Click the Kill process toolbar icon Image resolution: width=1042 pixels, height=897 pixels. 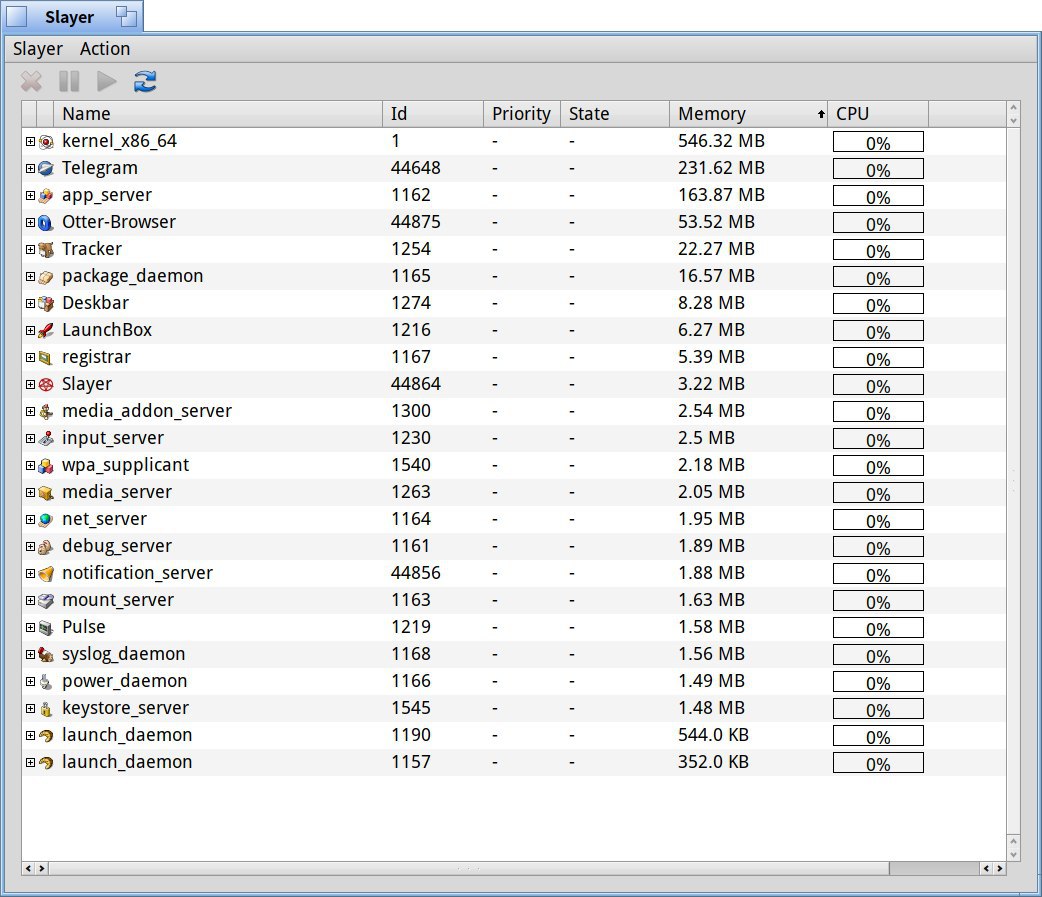click(31, 82)
